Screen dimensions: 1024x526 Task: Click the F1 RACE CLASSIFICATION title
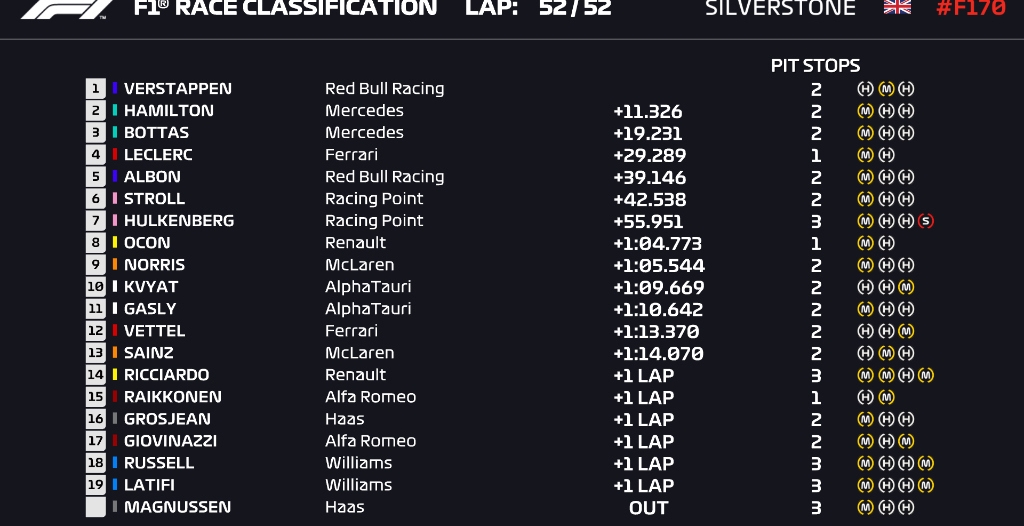285,8
